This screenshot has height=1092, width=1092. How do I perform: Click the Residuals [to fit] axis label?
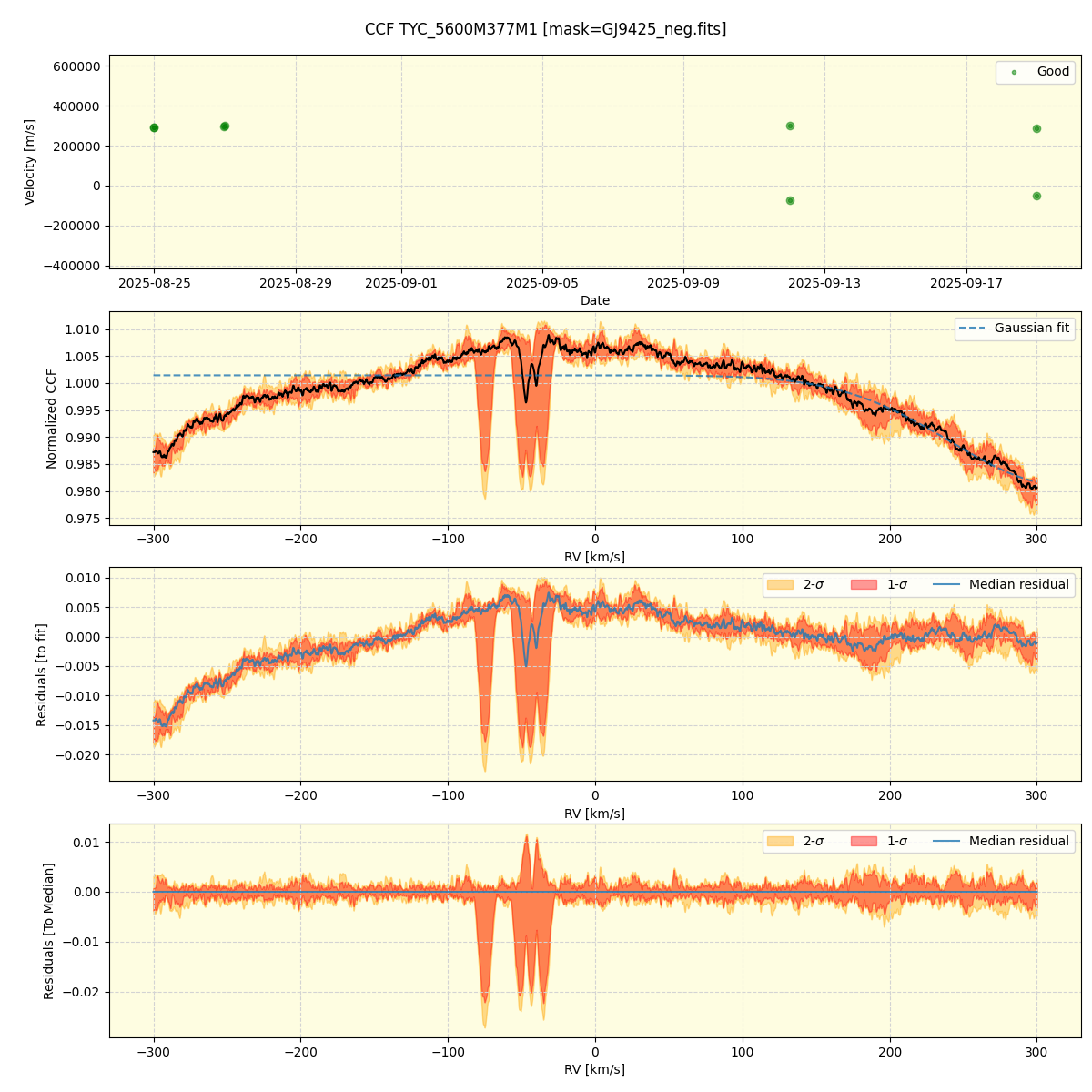pos(42,674)
